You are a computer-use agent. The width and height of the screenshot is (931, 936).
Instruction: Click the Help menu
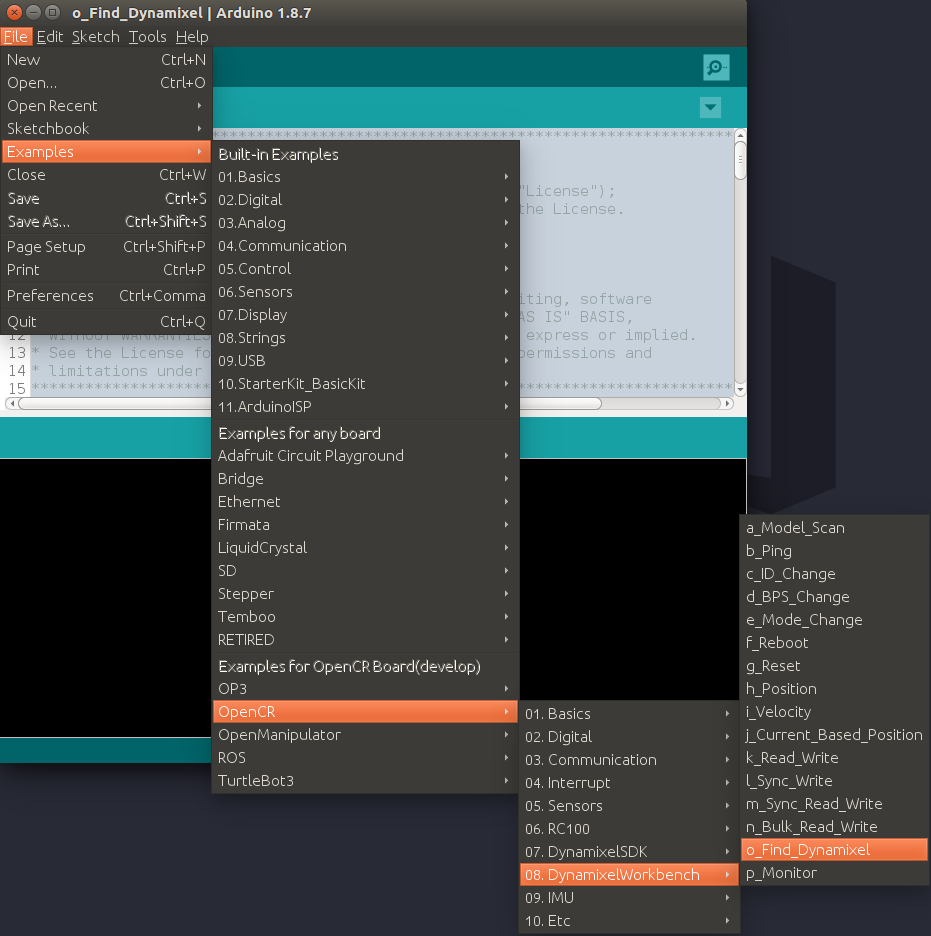192,37
